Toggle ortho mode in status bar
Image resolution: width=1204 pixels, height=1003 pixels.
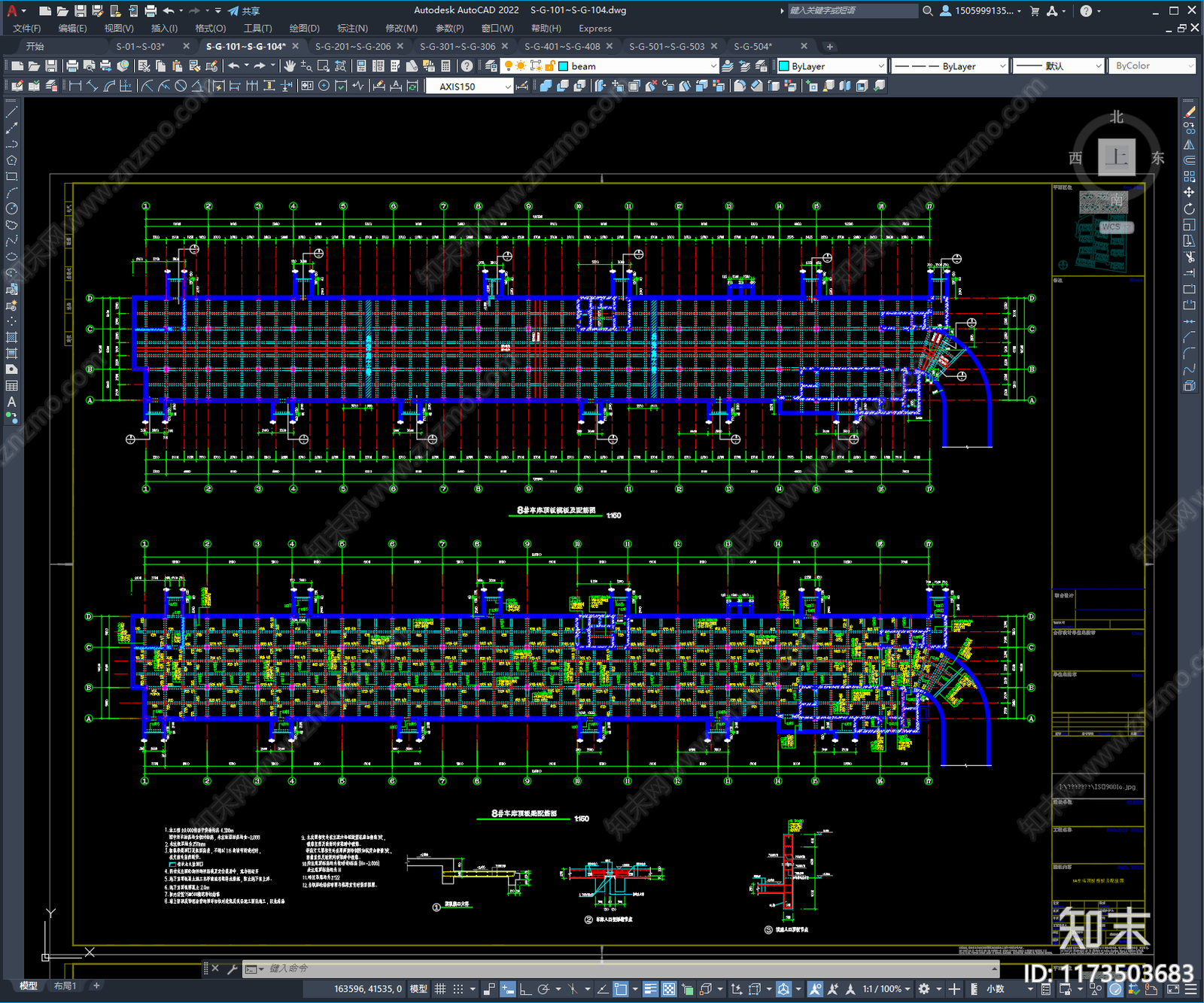coord(525,989)
